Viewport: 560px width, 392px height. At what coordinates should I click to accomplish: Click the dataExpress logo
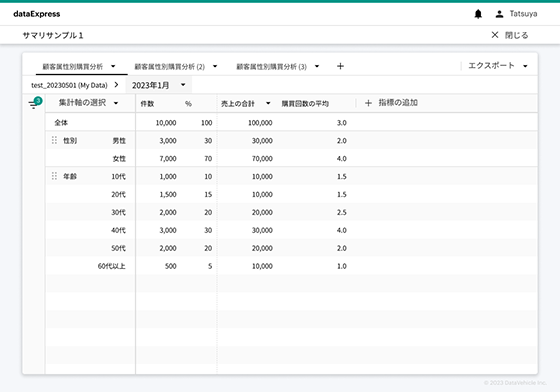pos(37,14)
